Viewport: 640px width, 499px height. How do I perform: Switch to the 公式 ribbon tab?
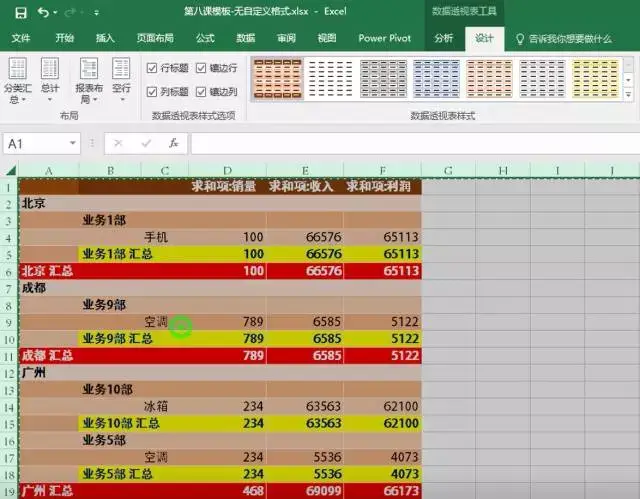click(205, 38)
